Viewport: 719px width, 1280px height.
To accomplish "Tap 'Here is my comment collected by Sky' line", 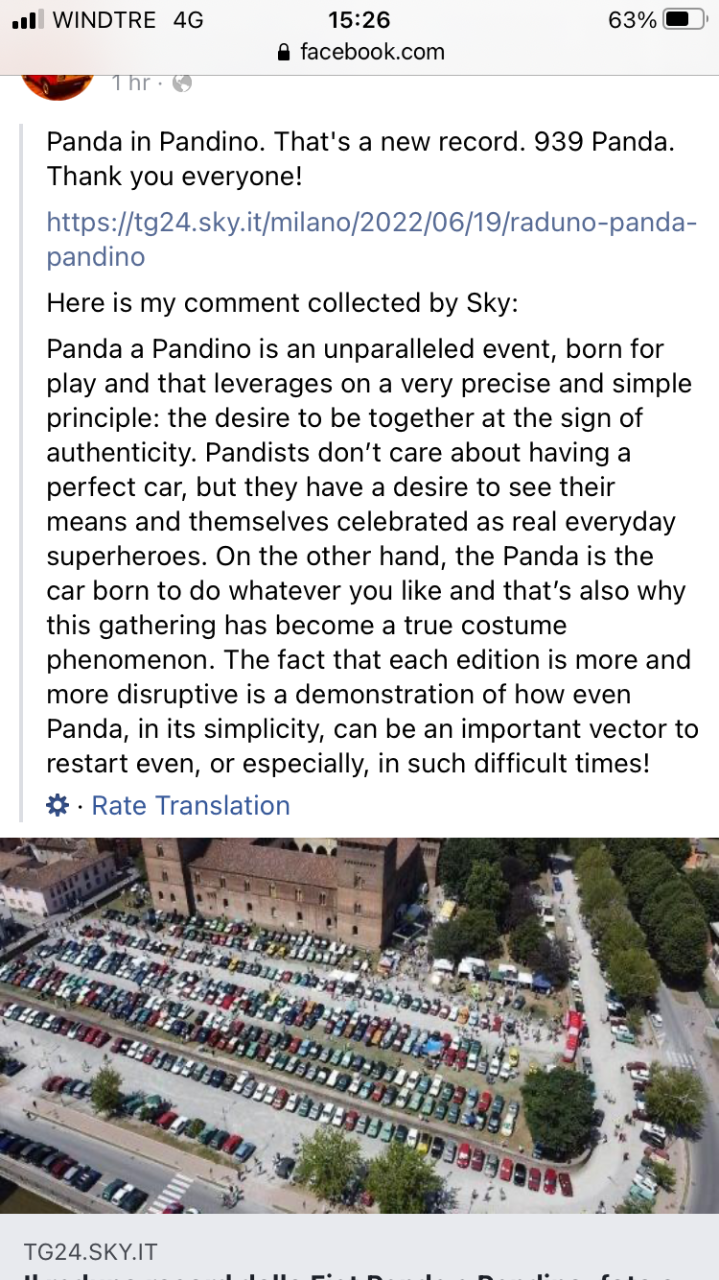I will (x=282, y=303).
